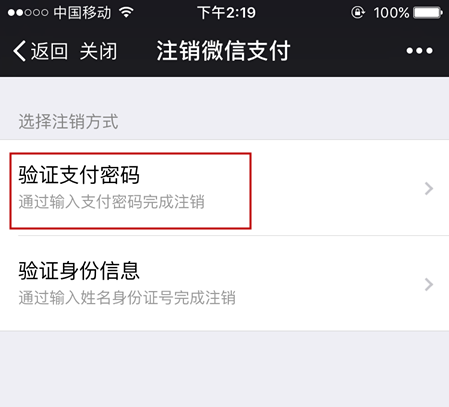Tap the back arrow chevron icon
The height and width of the screenshot is (407, 449).
(x=19, y=51)
